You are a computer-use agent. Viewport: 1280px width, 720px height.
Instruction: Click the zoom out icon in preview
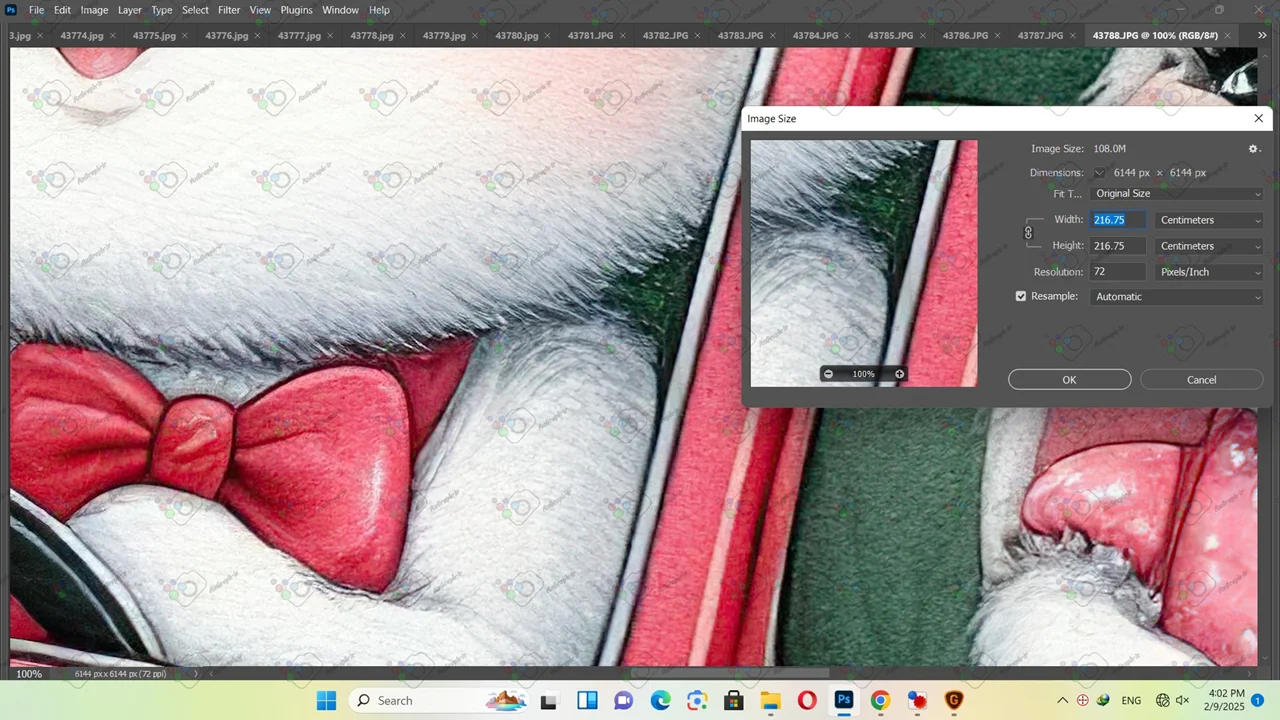pos(828,374)
